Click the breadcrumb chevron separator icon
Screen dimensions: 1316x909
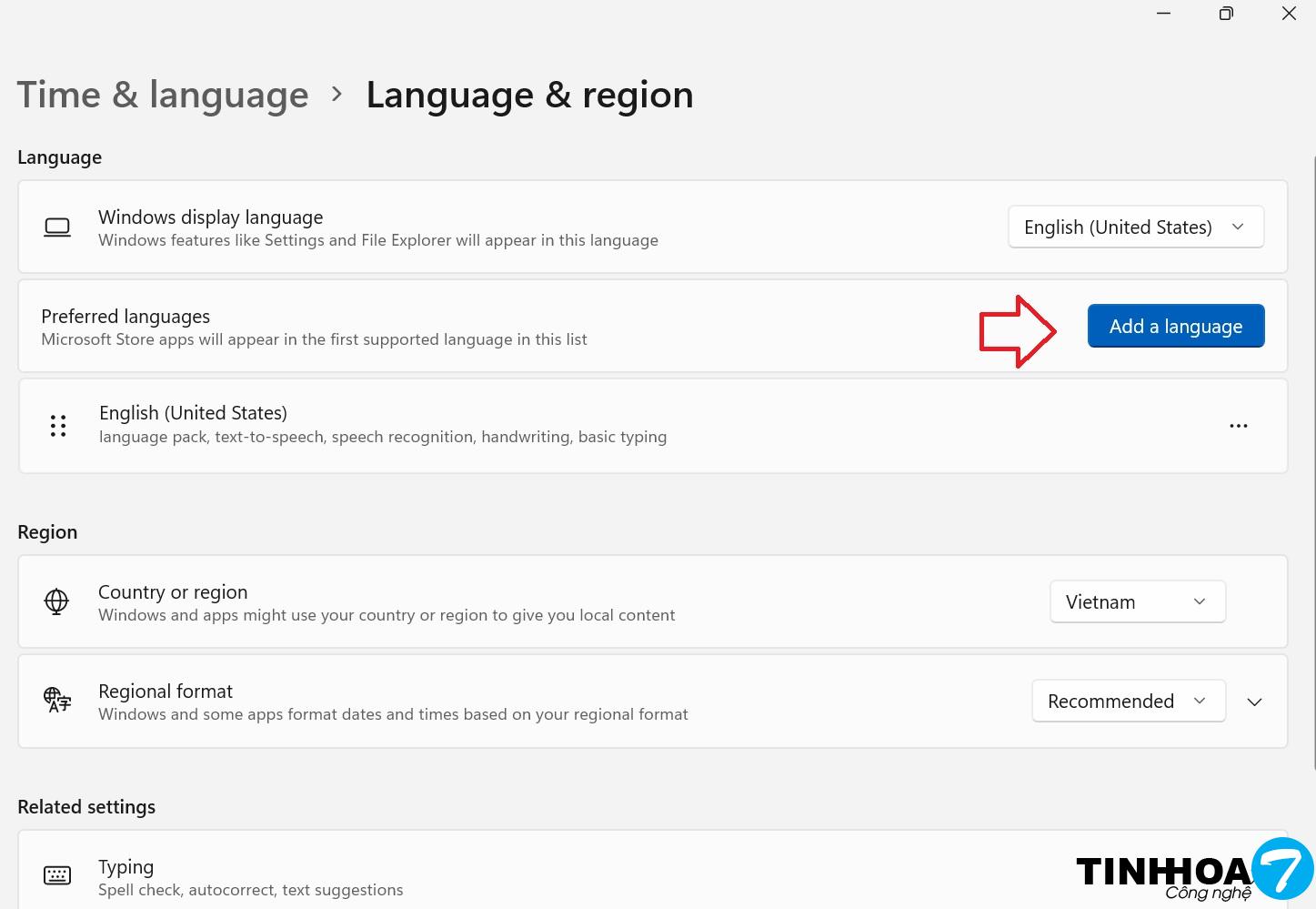click(337, 95)
